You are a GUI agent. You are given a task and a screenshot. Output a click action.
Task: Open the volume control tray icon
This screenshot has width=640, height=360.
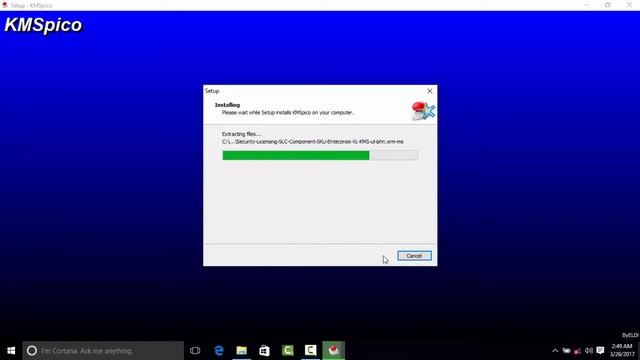(589, 351)
